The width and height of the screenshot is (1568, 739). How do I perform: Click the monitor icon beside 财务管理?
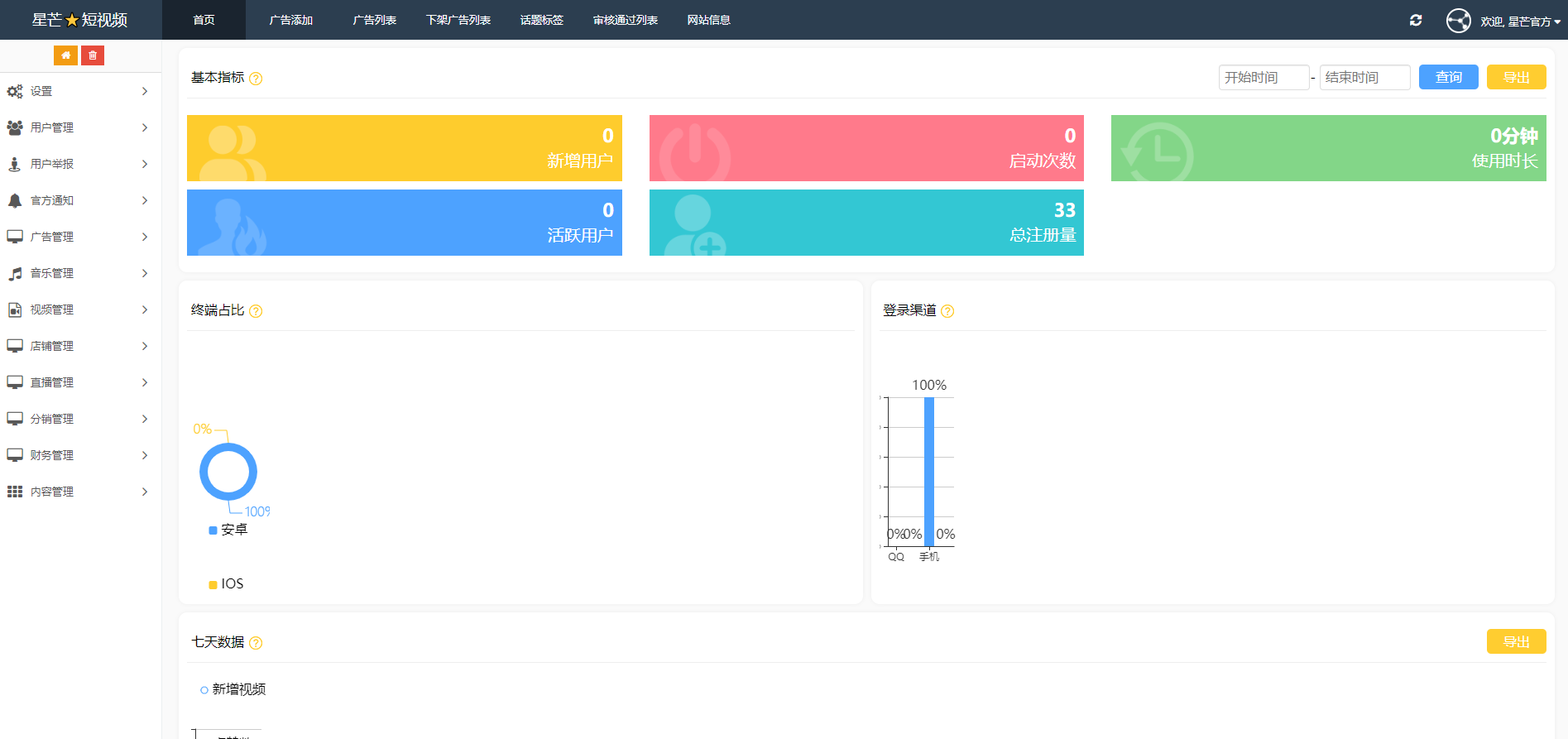coord(15,455)
